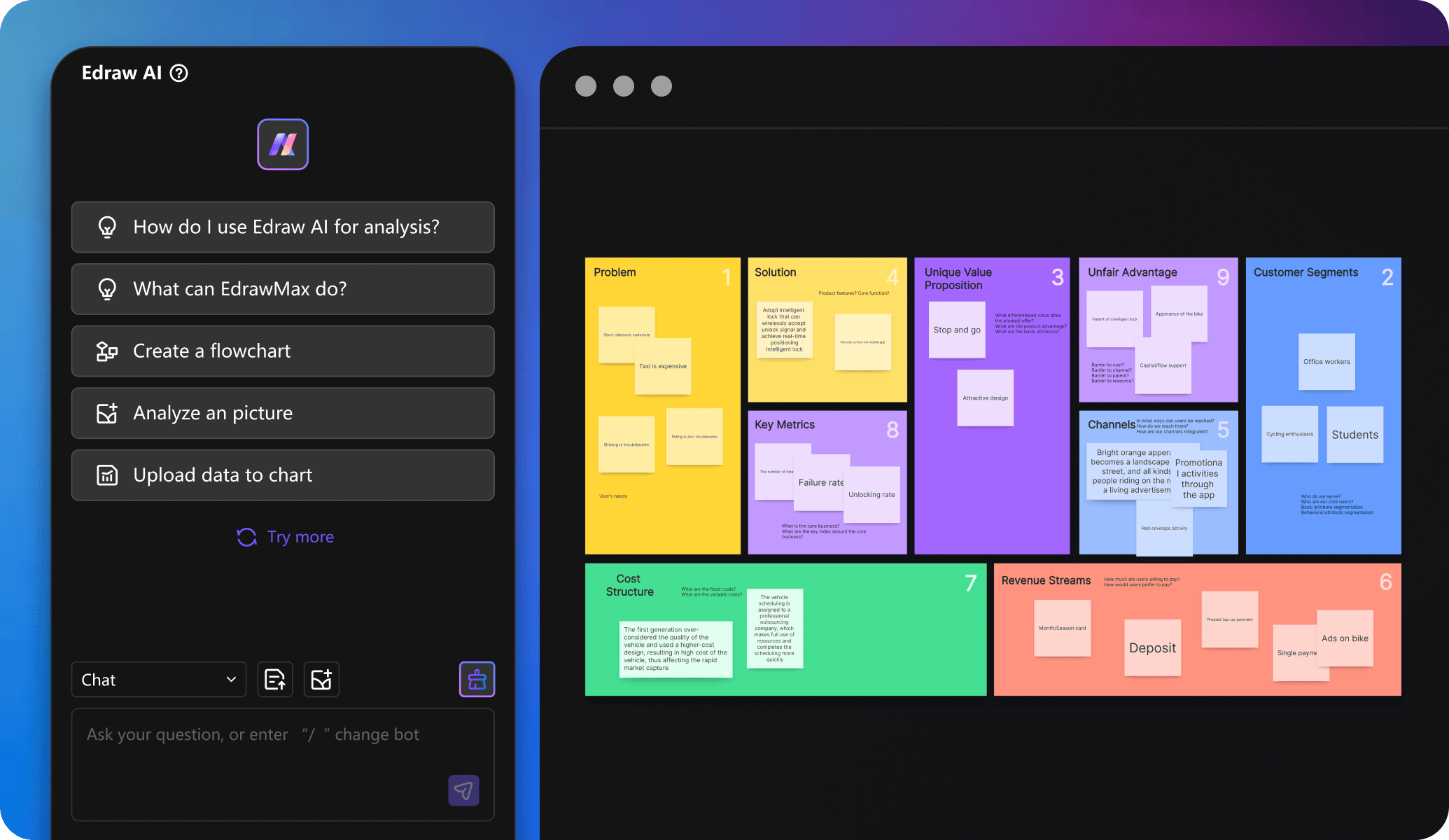Viewport: 1449px width, 840px height.
Task: Select the Create a flowchart suggestion
Action: click(x=283, y=350)
